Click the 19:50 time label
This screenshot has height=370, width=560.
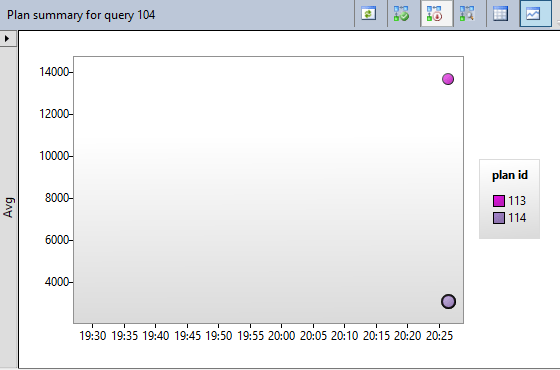point(219,336)
